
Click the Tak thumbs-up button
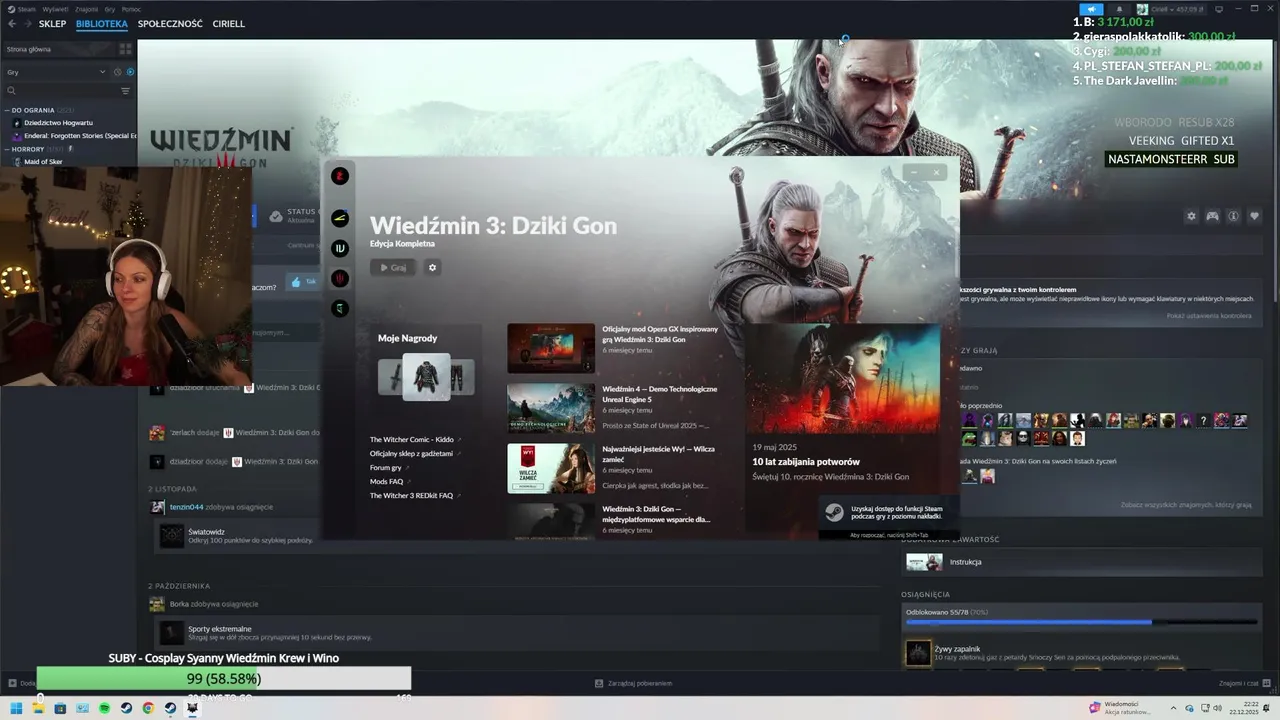pyautogui.click(x=302, y=282)
